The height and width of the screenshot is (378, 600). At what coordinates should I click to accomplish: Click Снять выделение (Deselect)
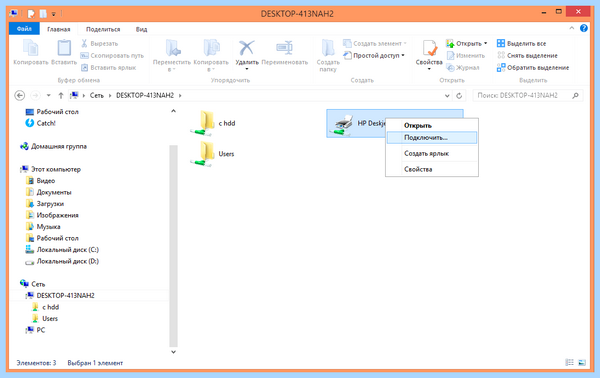pos(527,55)
